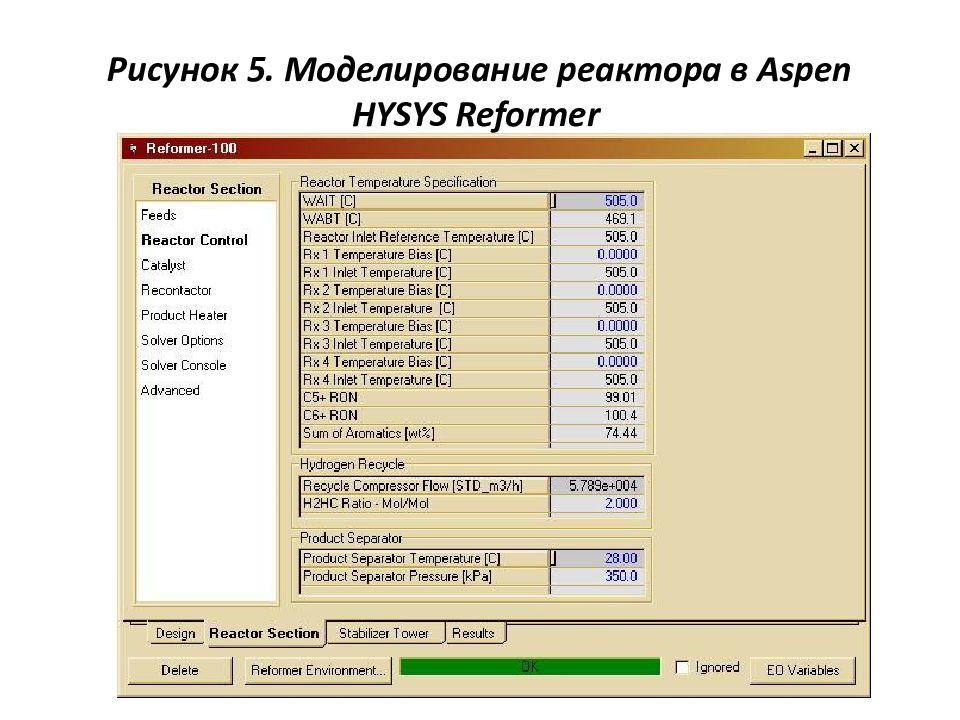Edit the Product Separator Pressure value
960x720 pixels.
coord(597,576)
